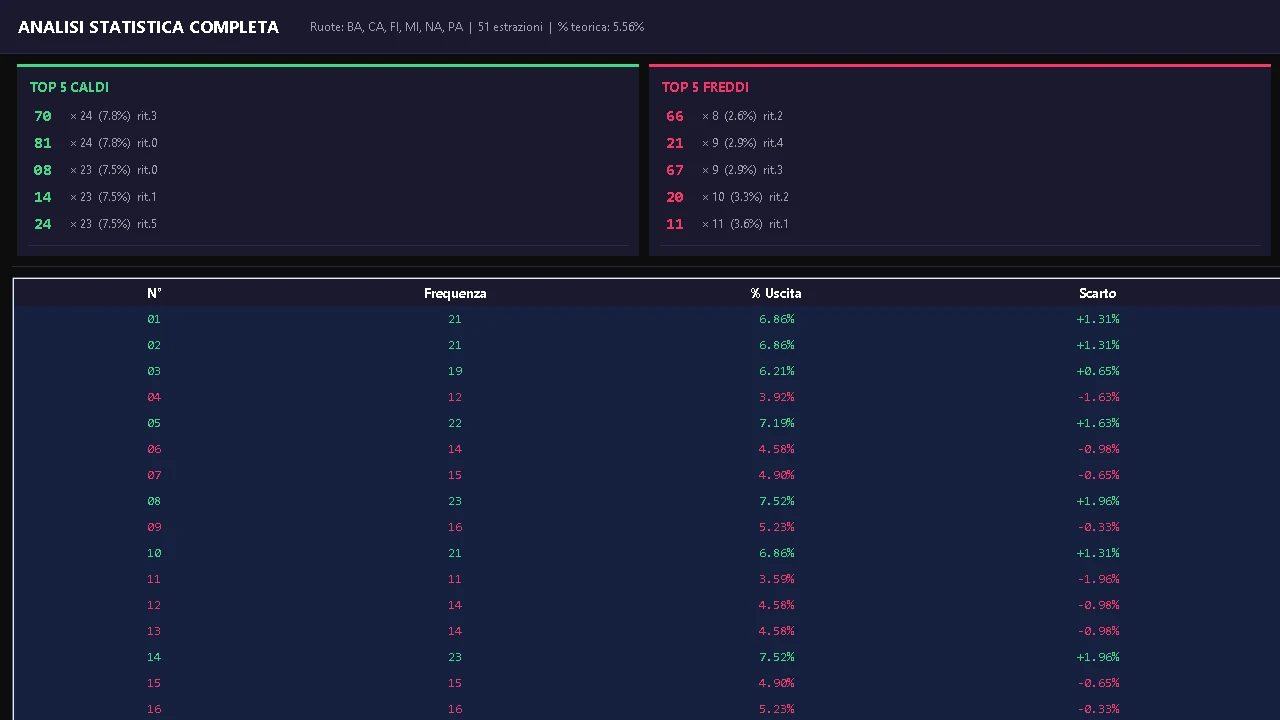
Task: Click the 4.90% value in row 07
Action: pos(776,475)
